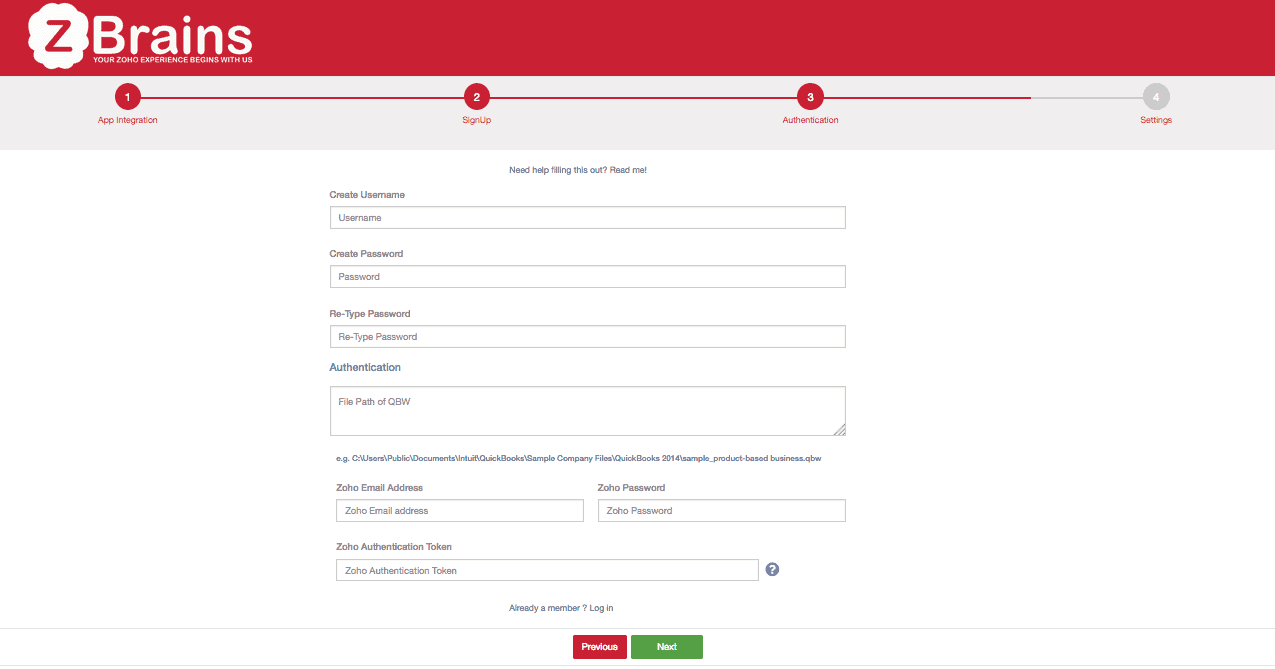Screen dimensions: 1275x669
Task: Click the Zoho Authentication Token label
Action: [394, 547]
